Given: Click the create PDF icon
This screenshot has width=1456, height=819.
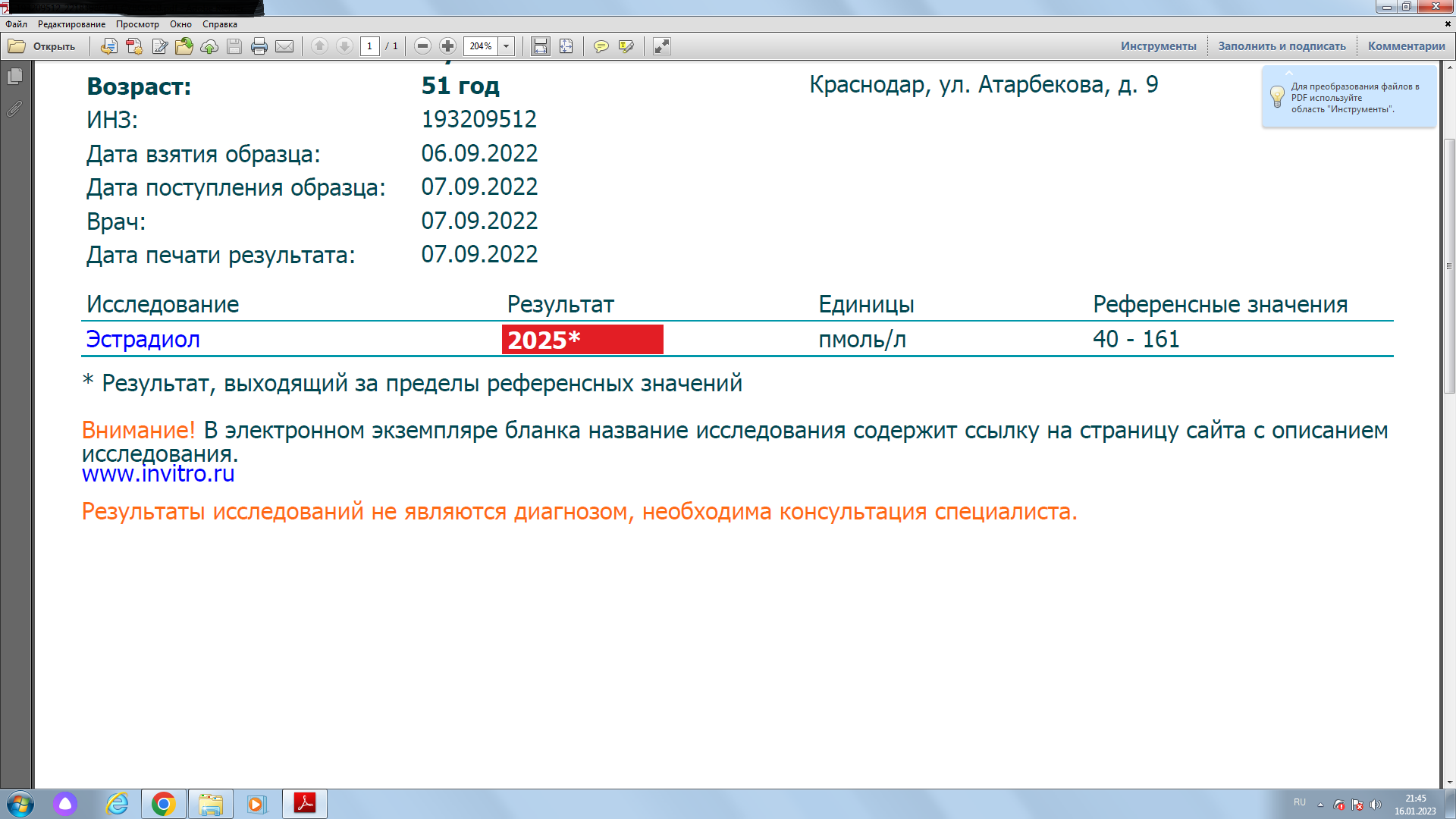Looking at the screenshot, I should (134, 46).
